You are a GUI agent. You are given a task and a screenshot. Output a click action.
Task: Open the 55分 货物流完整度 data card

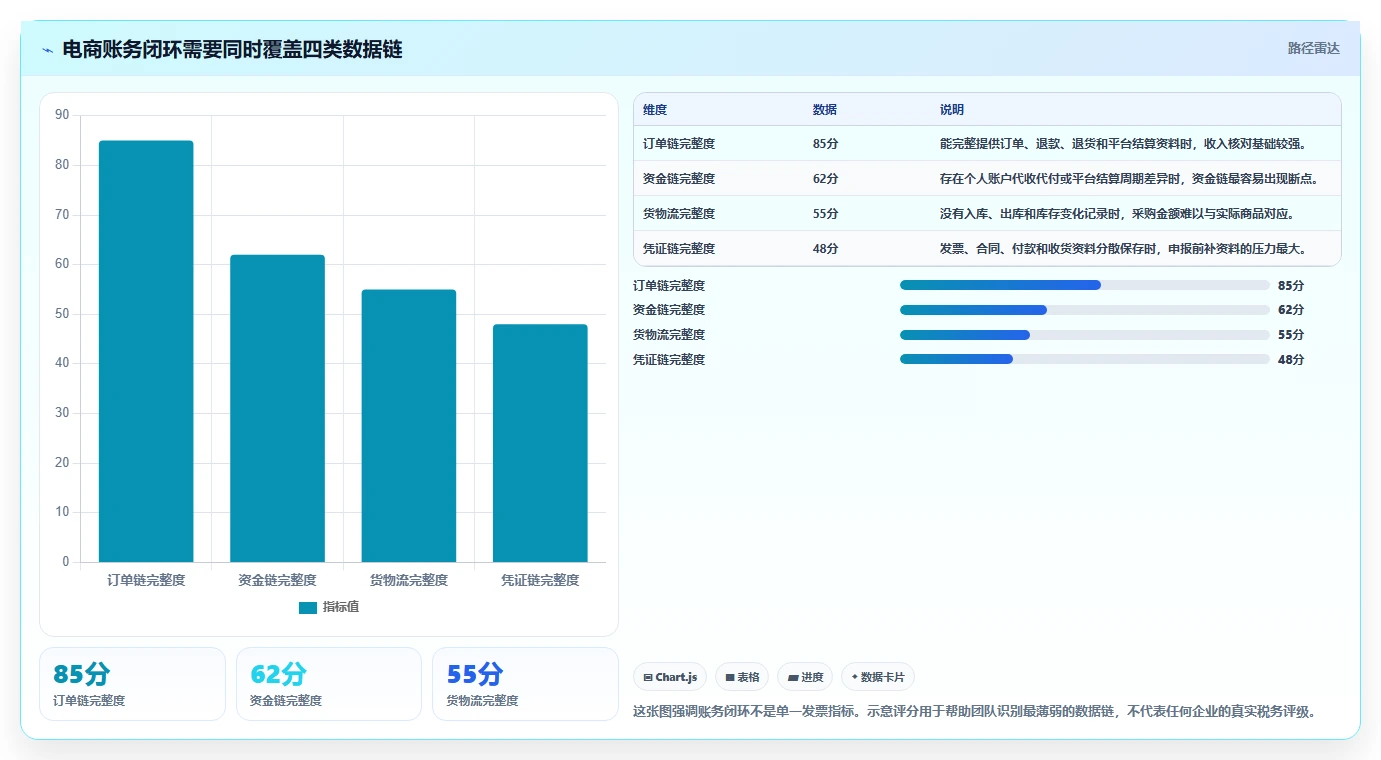tap(525, 684)
